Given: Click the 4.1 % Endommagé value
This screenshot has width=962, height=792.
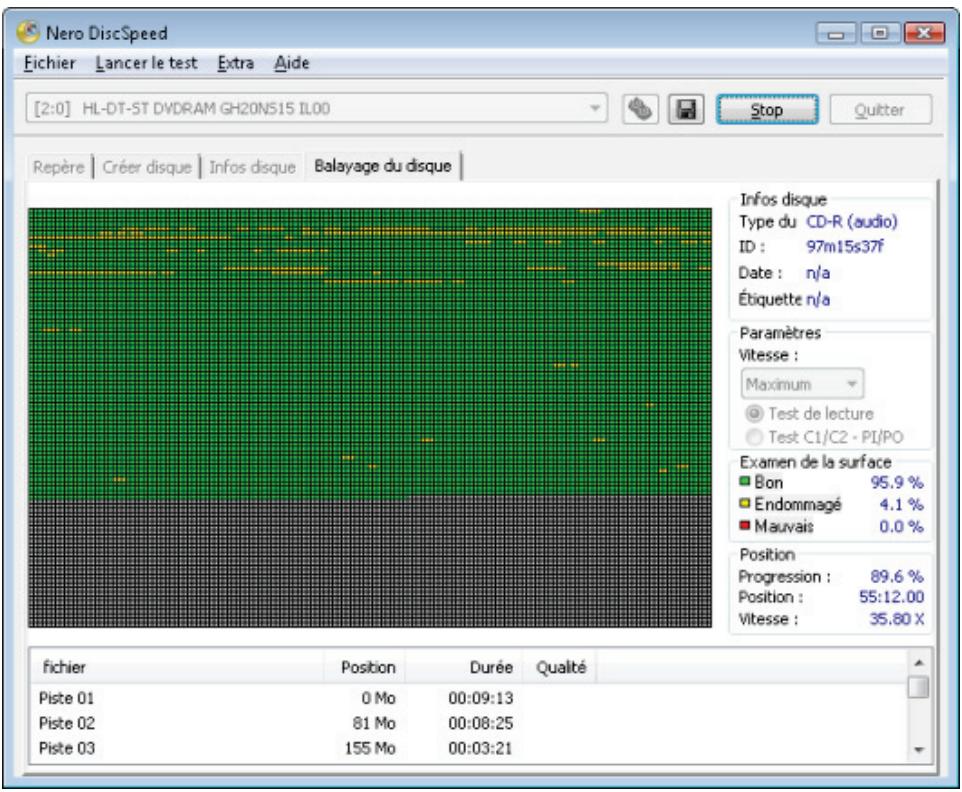Looking at the screenshot, I should click(901, 504).
